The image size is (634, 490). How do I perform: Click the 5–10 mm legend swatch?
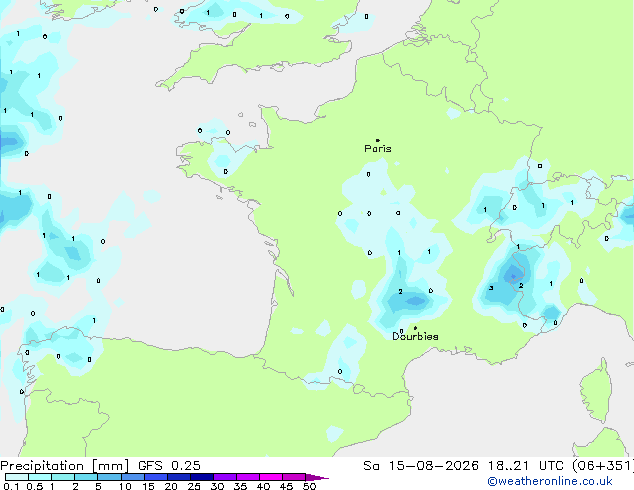tap(109, 477)
